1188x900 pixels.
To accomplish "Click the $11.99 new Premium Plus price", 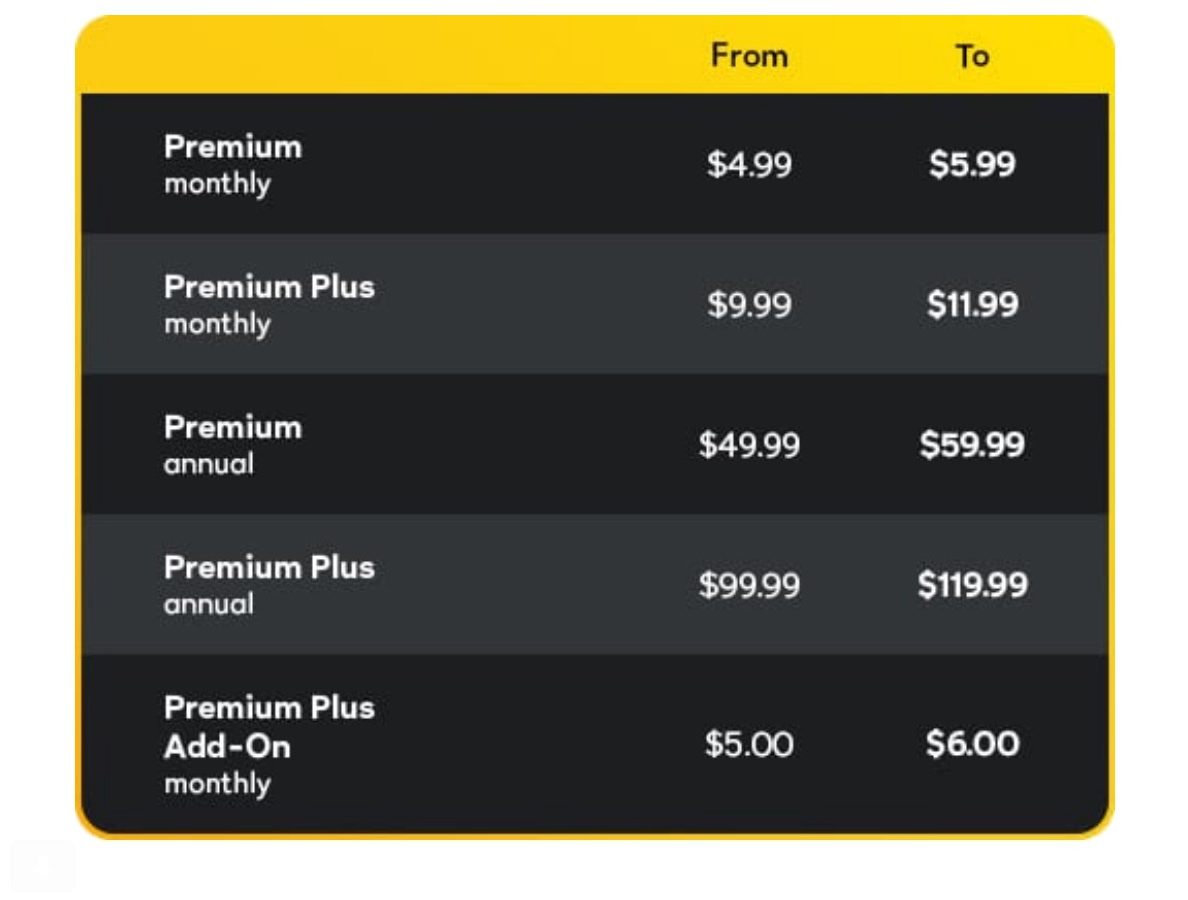I will tap(971, 304).
